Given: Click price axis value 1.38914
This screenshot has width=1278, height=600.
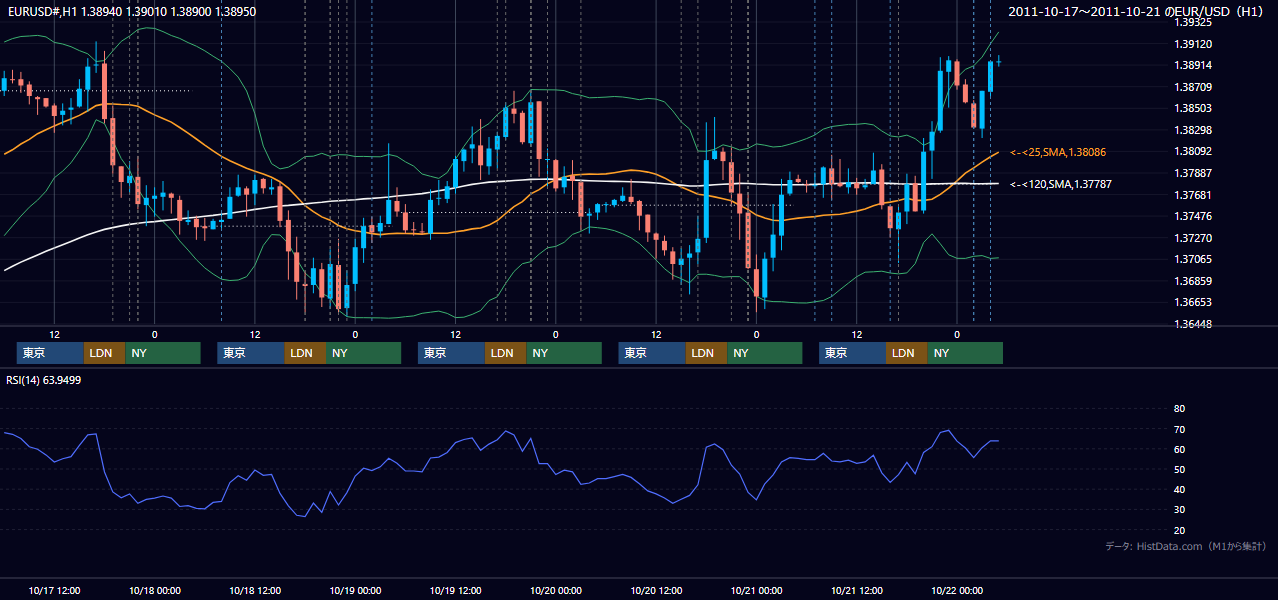Looking at the screenshot, I should [x=1193, y=65].
